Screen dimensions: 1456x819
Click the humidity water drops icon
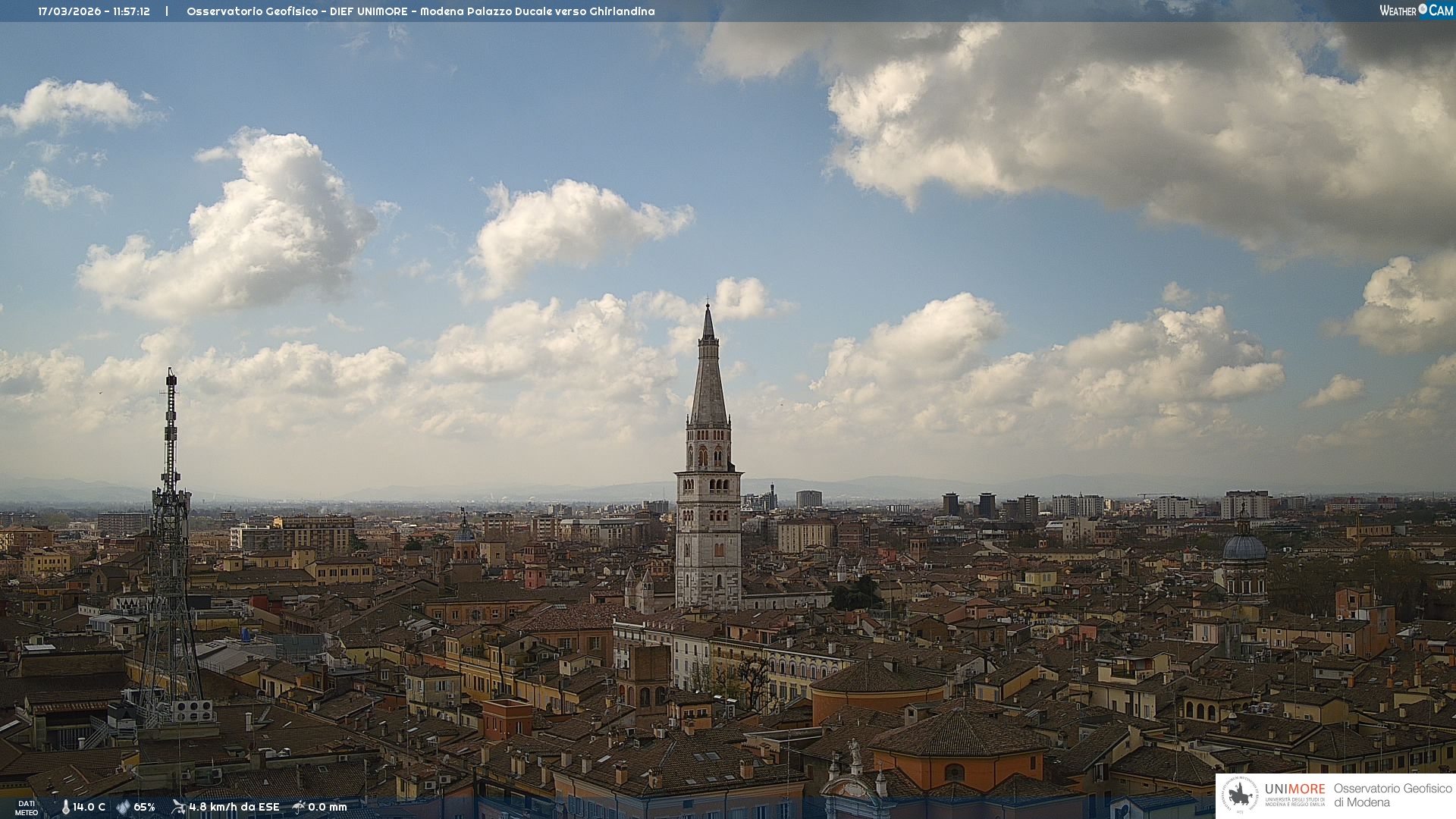(123, 807)
